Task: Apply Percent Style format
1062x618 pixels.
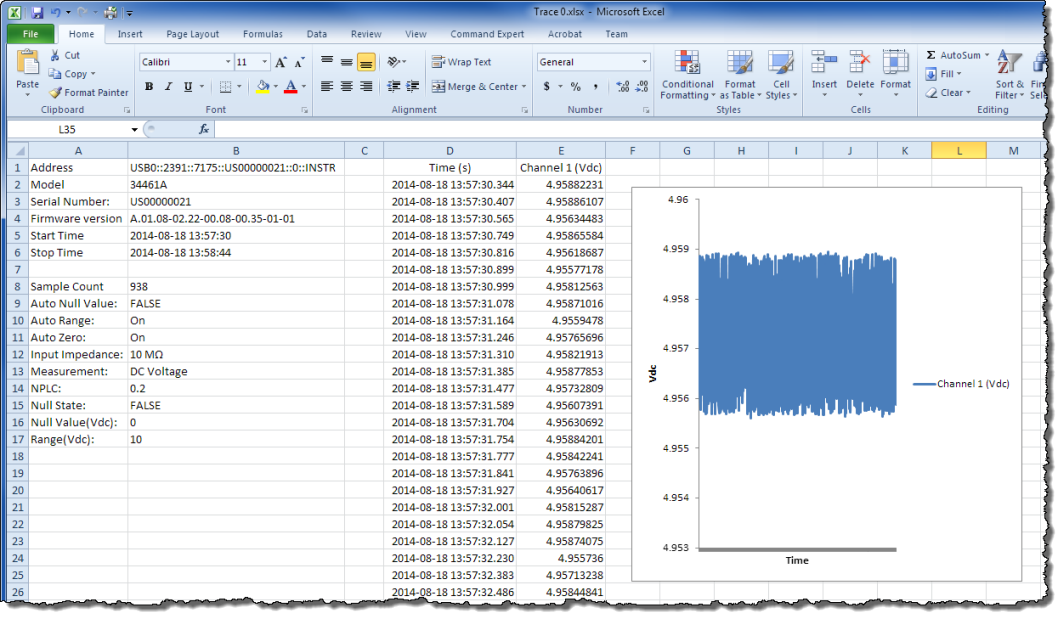Action: [x=576, y=87]
